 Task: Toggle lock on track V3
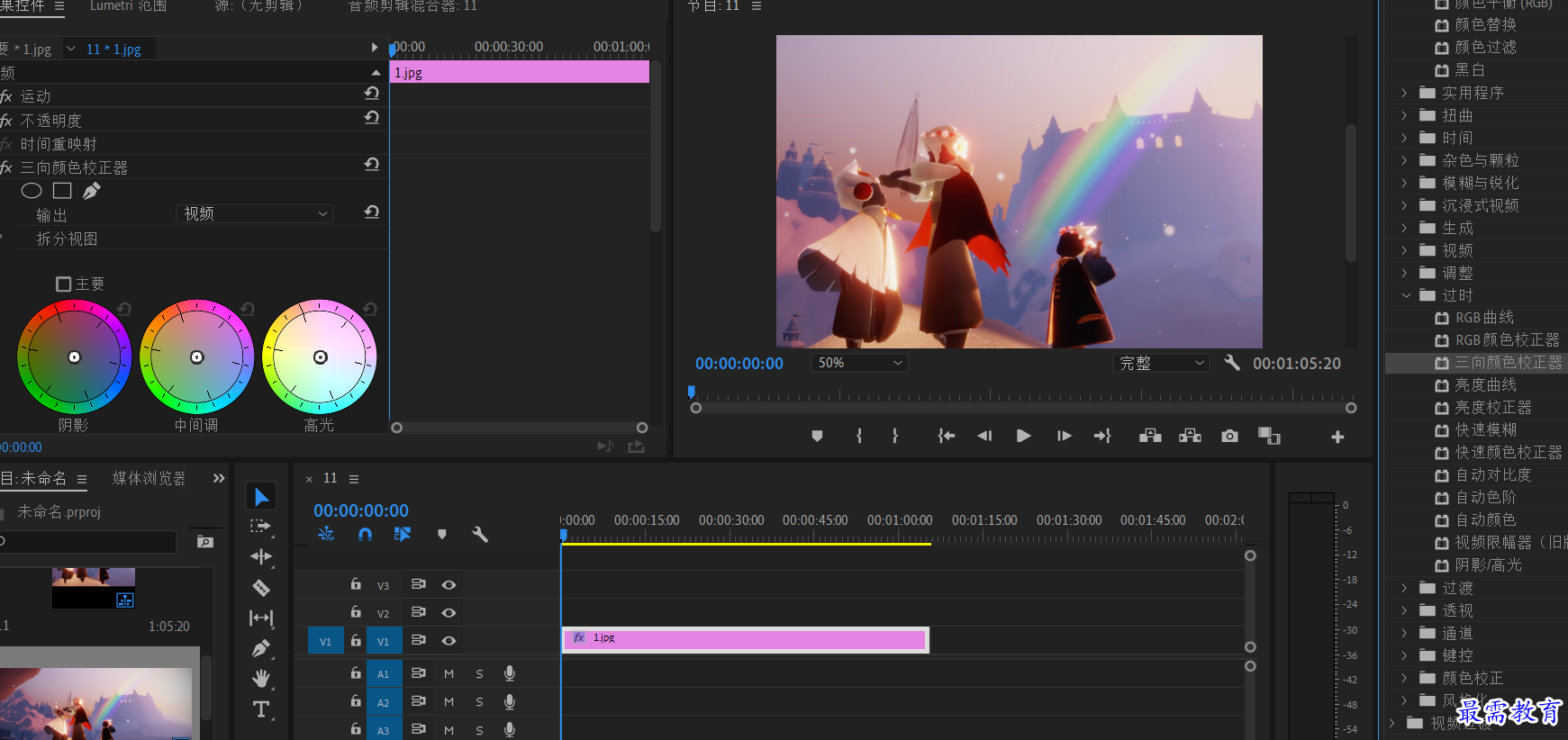click(x=356, y=584)
